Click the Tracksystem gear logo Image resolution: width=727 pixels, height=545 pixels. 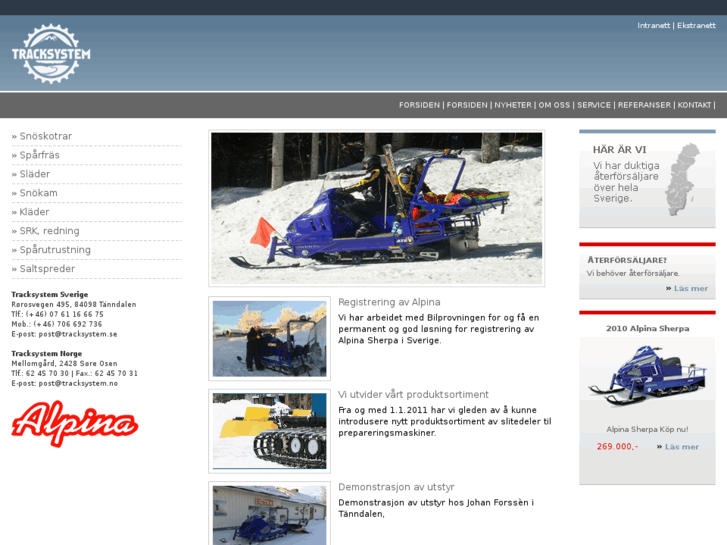click(x=51, y=54)
